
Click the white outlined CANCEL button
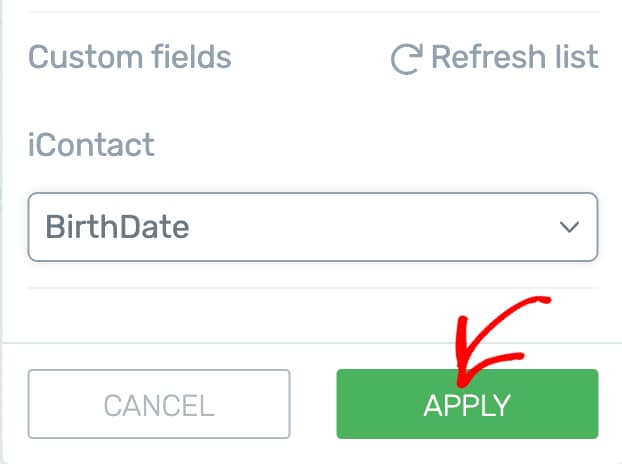tap(159, 404)
